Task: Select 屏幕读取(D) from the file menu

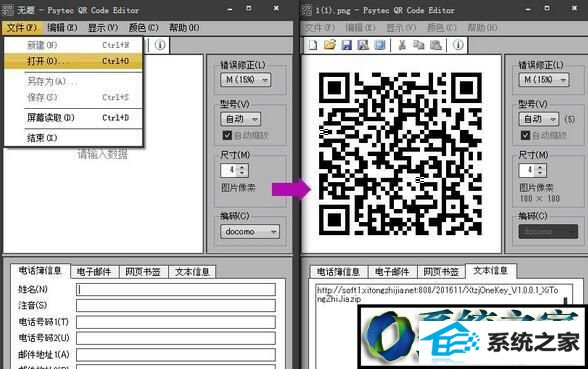Action: pyautogui.click(x=74, y=118)
